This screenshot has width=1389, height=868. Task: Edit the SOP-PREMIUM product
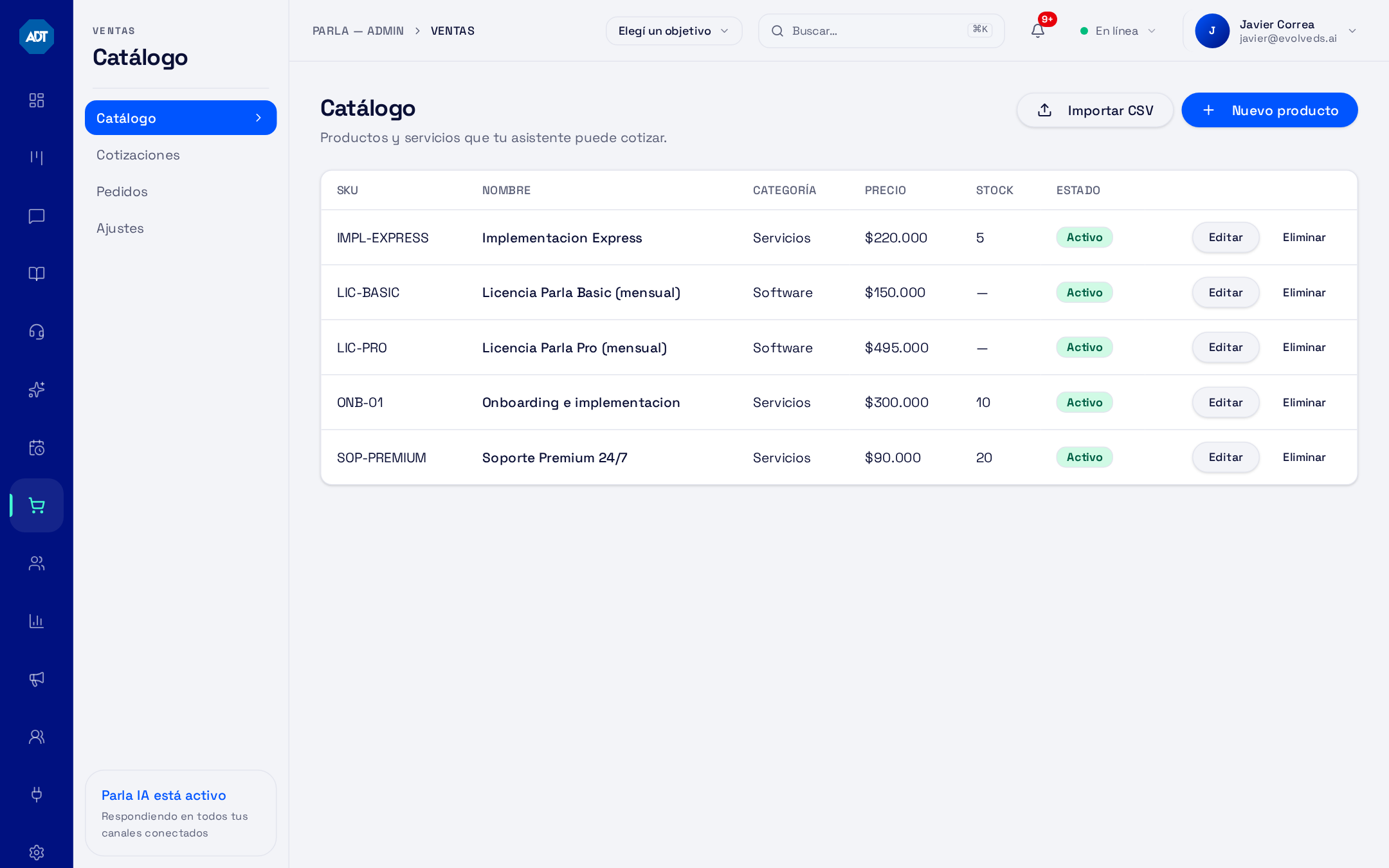(x=1226, y=457)
